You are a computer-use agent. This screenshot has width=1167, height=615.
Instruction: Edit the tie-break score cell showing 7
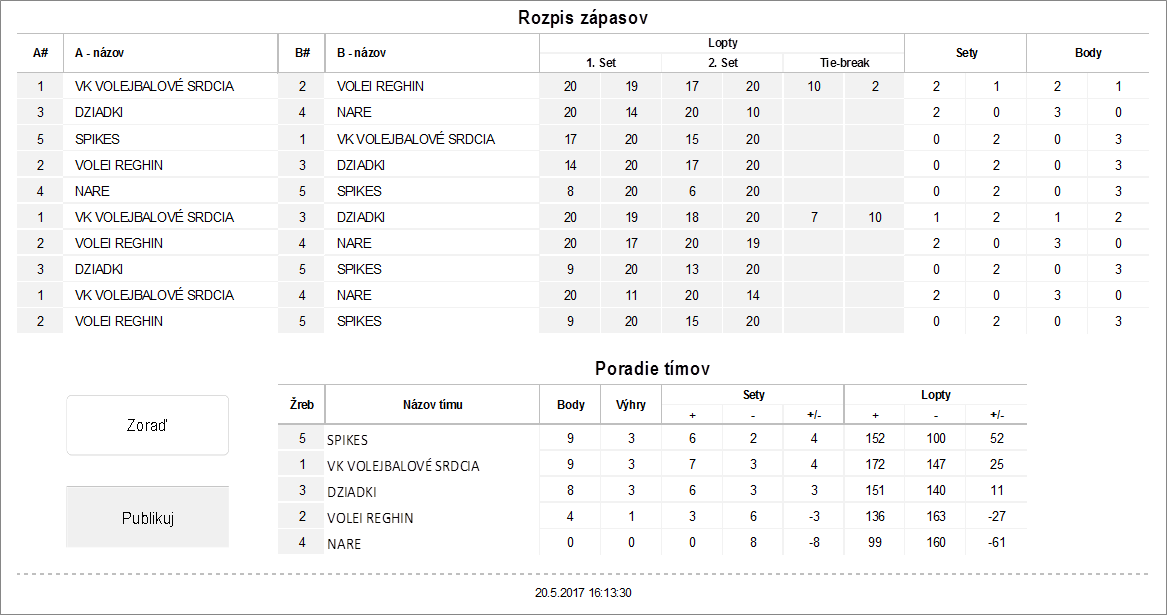click(814, 217)
